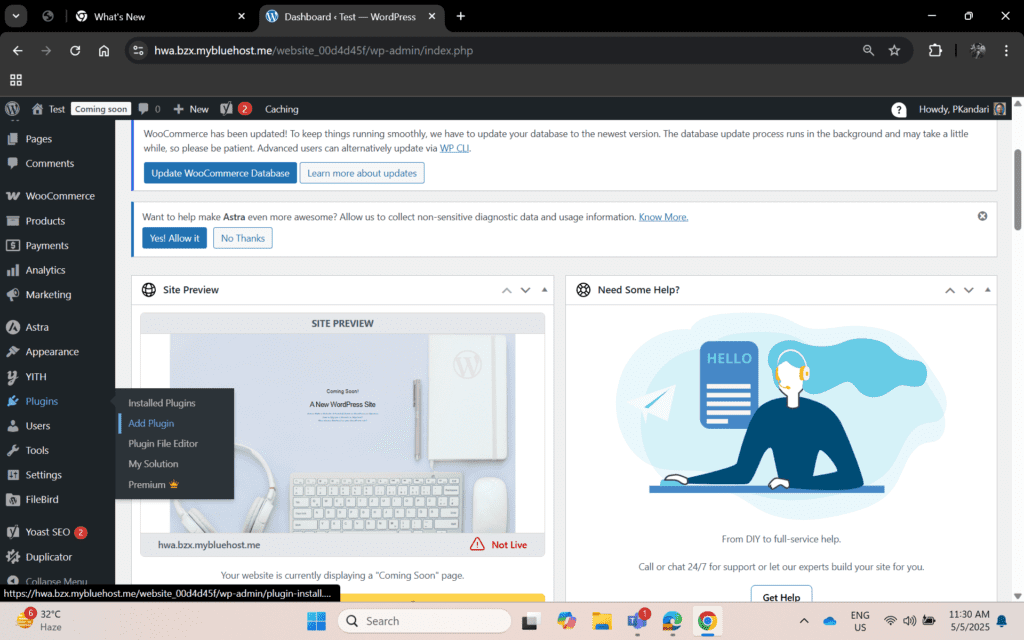1024x640 pixels.
Task: Show hidden system tray icons
Action: [804, 621]
